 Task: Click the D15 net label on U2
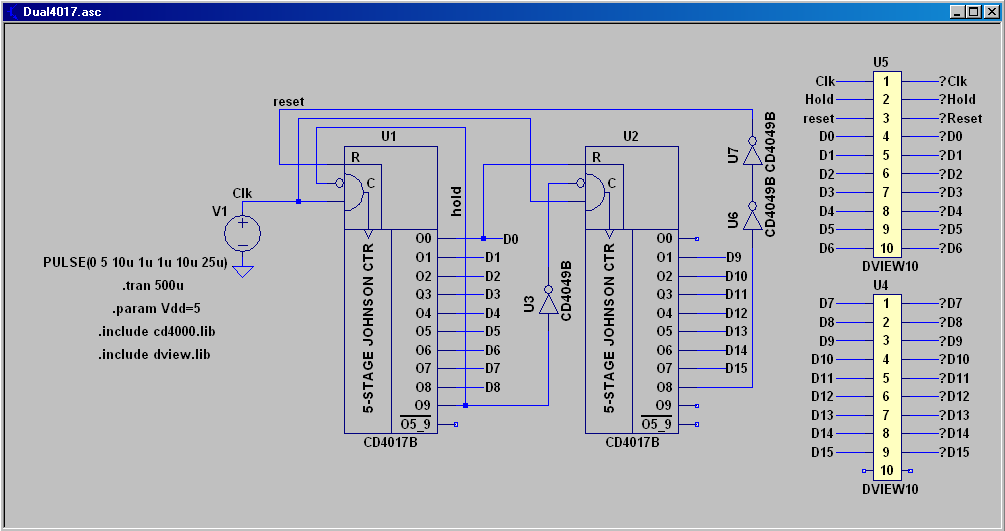(x=736, y=368)
